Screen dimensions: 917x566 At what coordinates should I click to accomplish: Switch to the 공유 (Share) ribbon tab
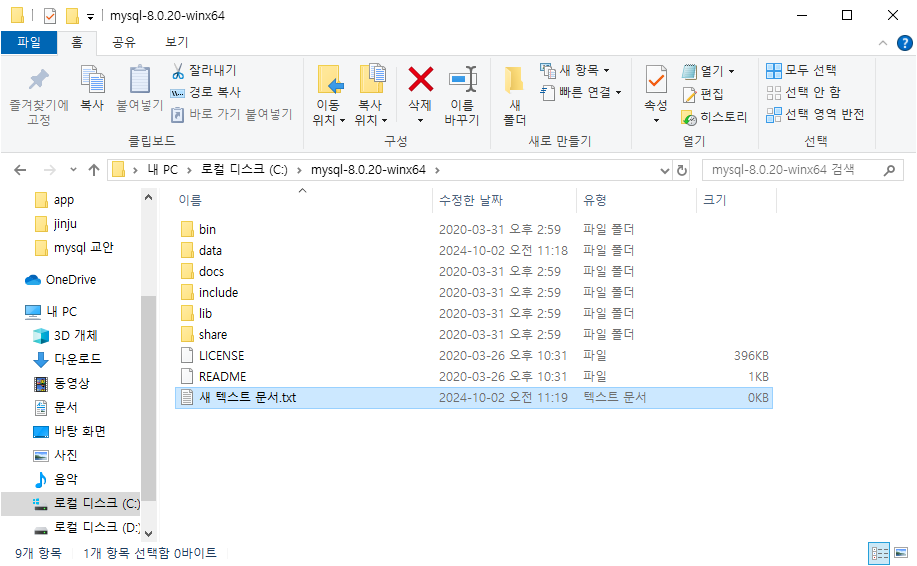coord(124,42)
